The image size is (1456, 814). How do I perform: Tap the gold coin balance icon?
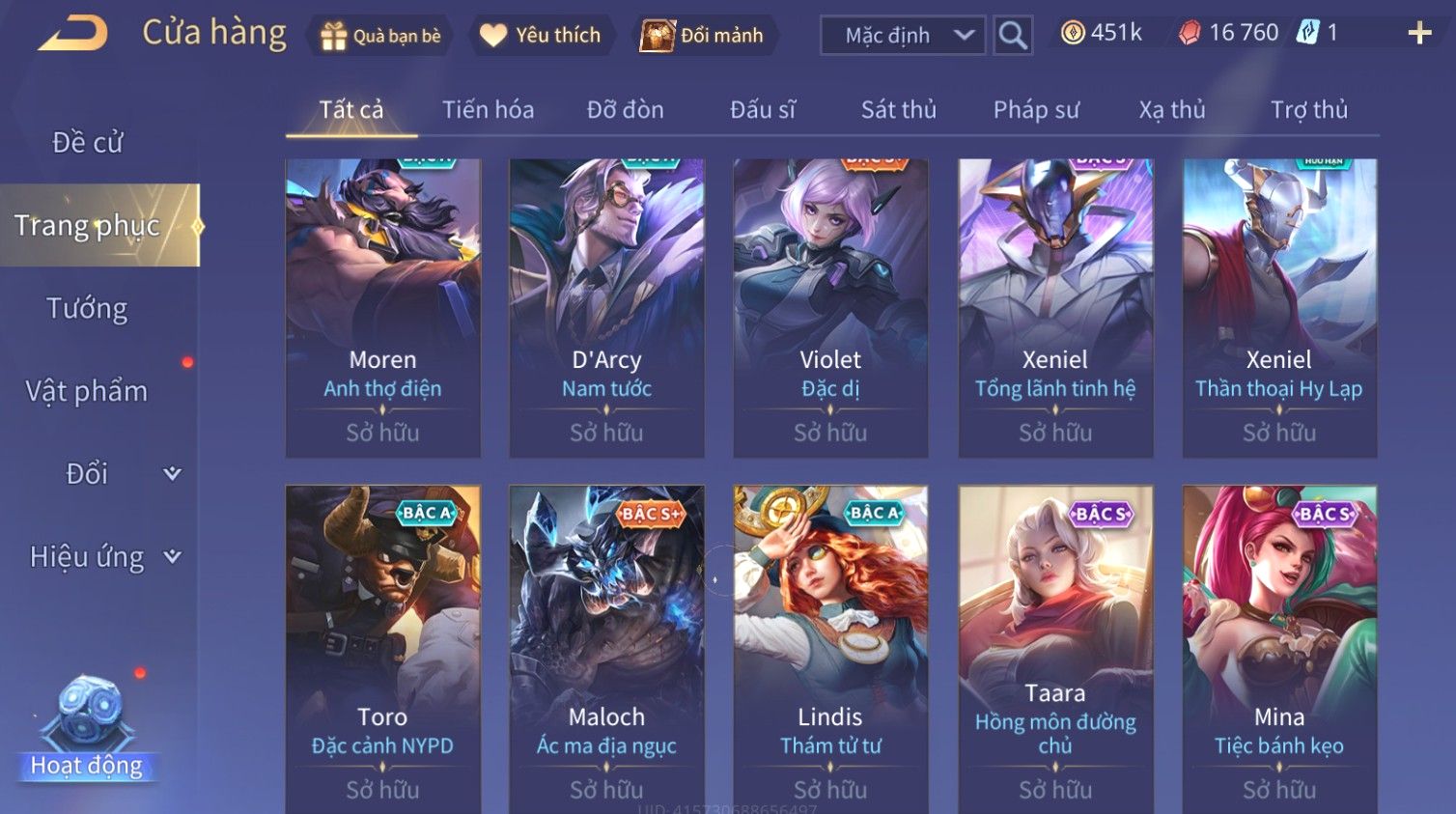tap(1073, 33)
